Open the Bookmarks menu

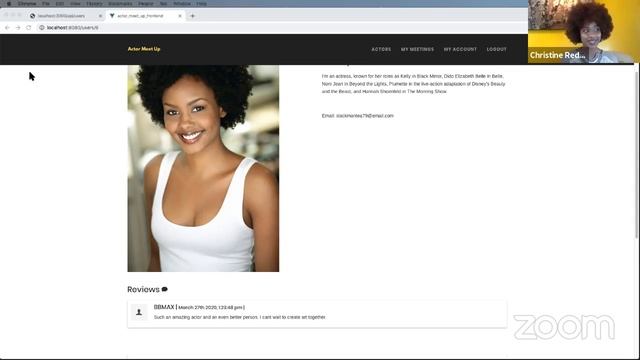120,3
